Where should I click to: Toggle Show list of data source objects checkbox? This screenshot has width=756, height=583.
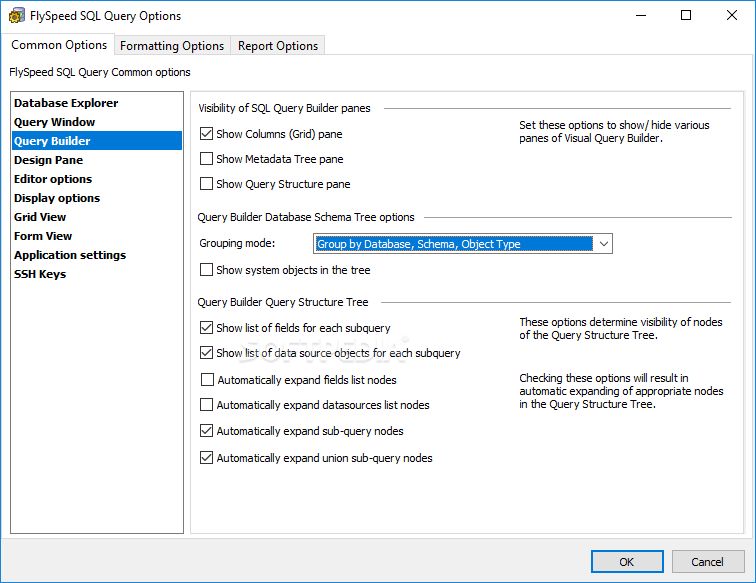[206, 353]
